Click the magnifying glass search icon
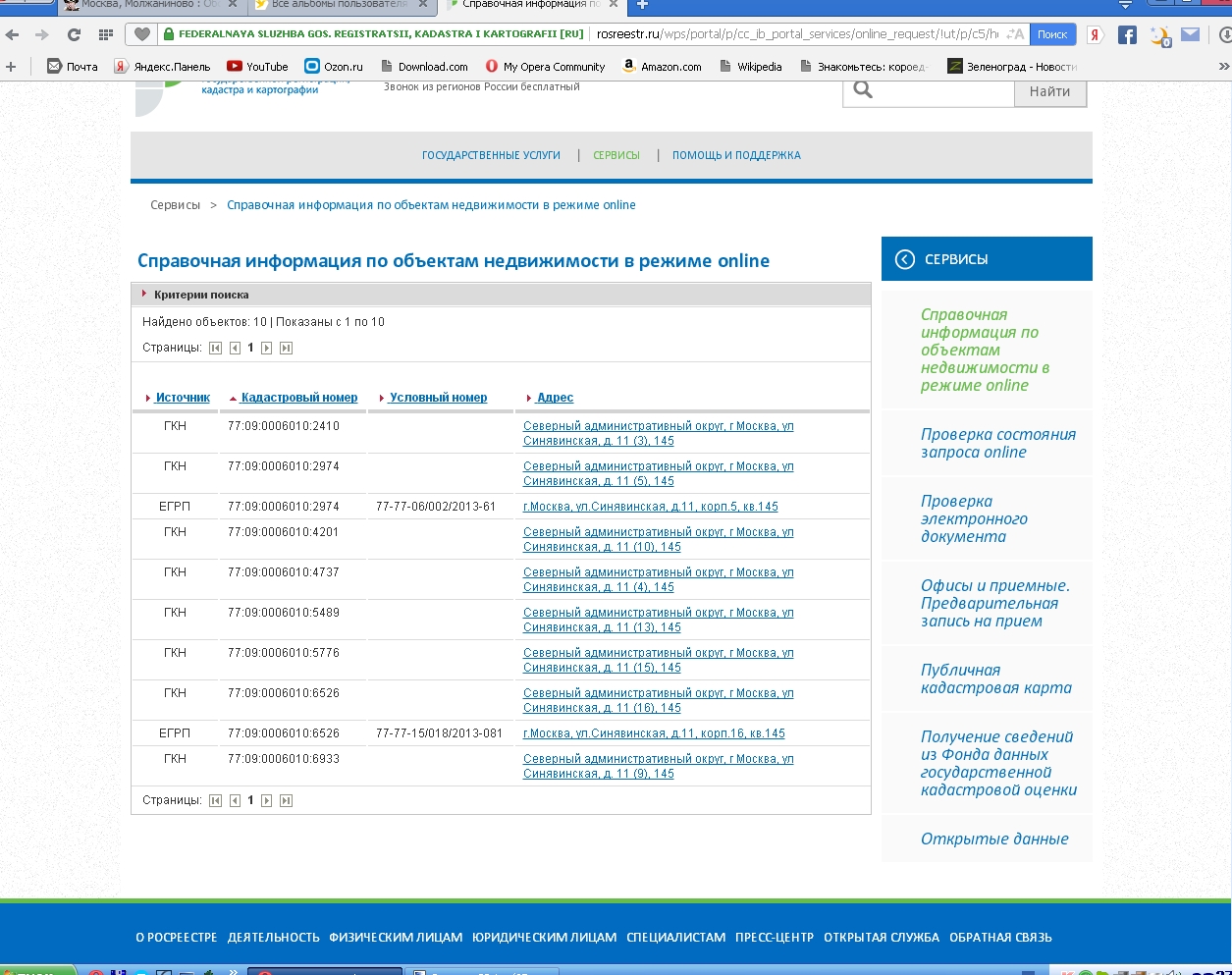Screen dimensions: 1232x975 863,90
